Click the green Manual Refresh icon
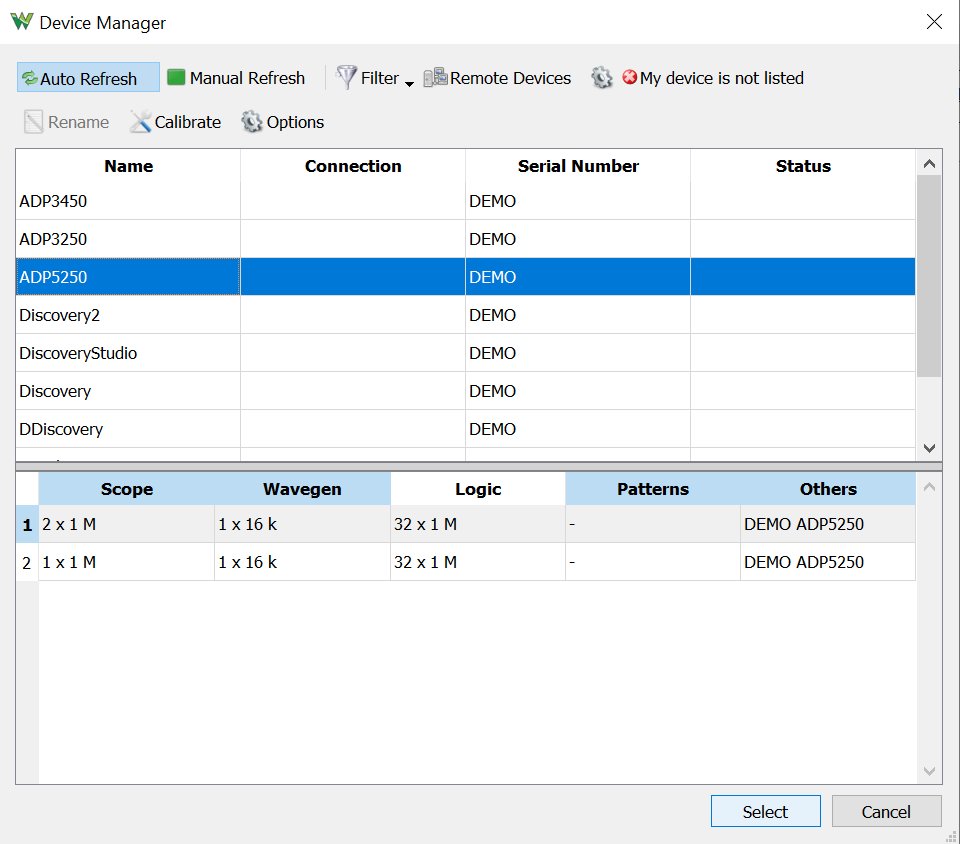 pyautogui.click(x=176, y=77)
